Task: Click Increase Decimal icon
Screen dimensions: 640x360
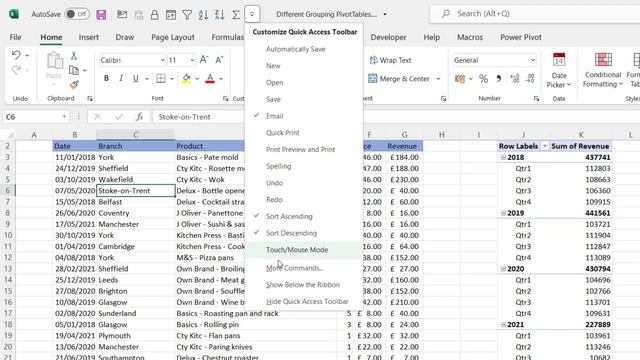Action: point(515,79)
